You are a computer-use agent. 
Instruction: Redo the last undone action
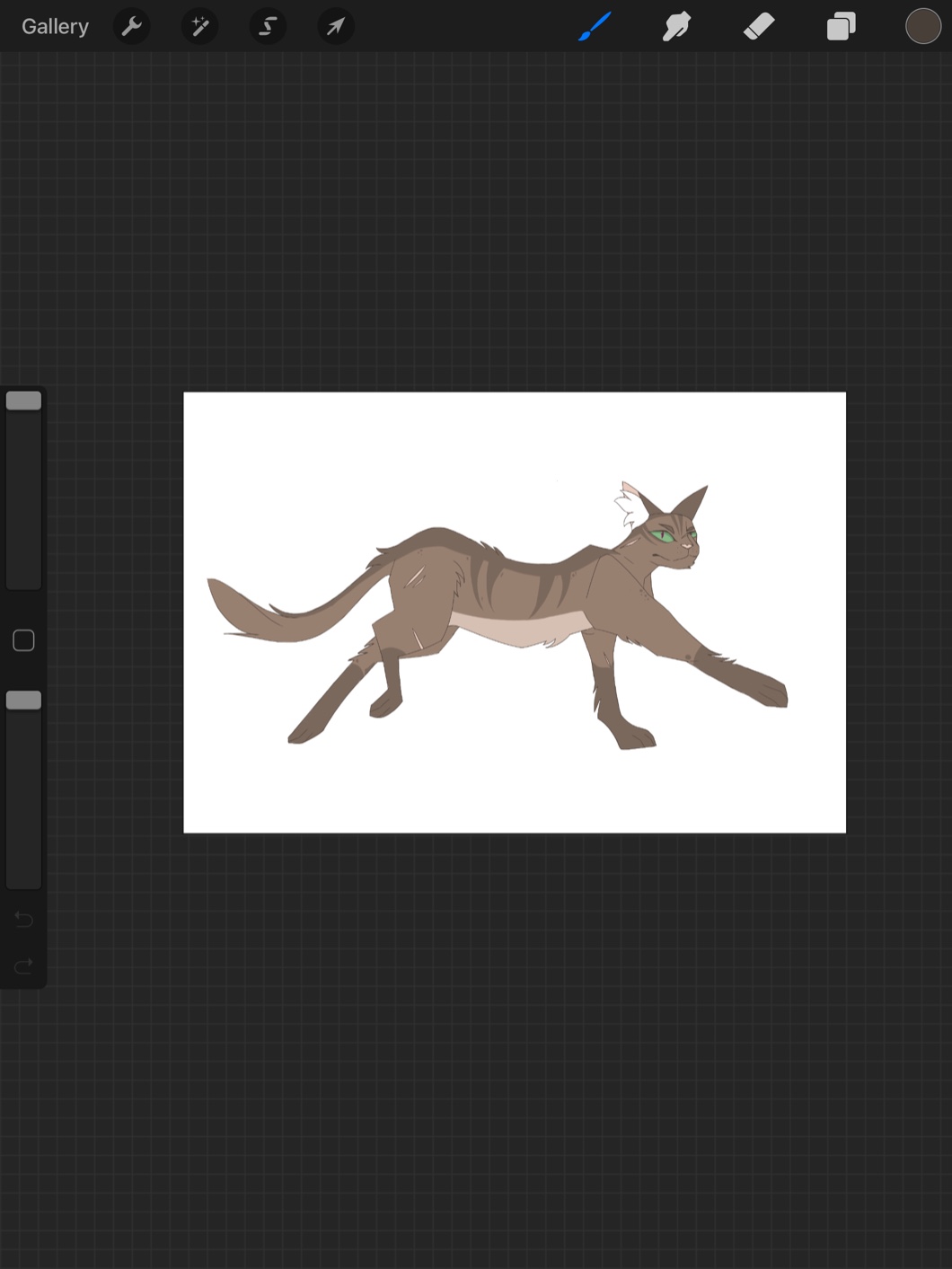tap(24, 965)
